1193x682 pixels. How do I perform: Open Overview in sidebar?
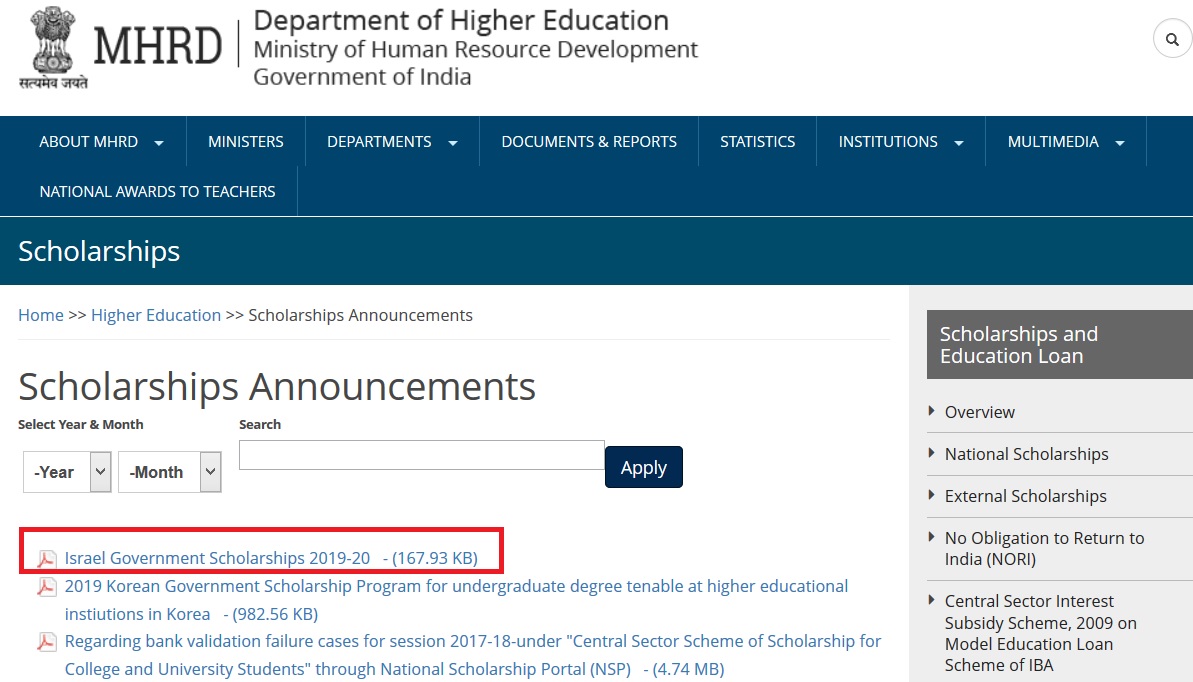coord(980,412)
